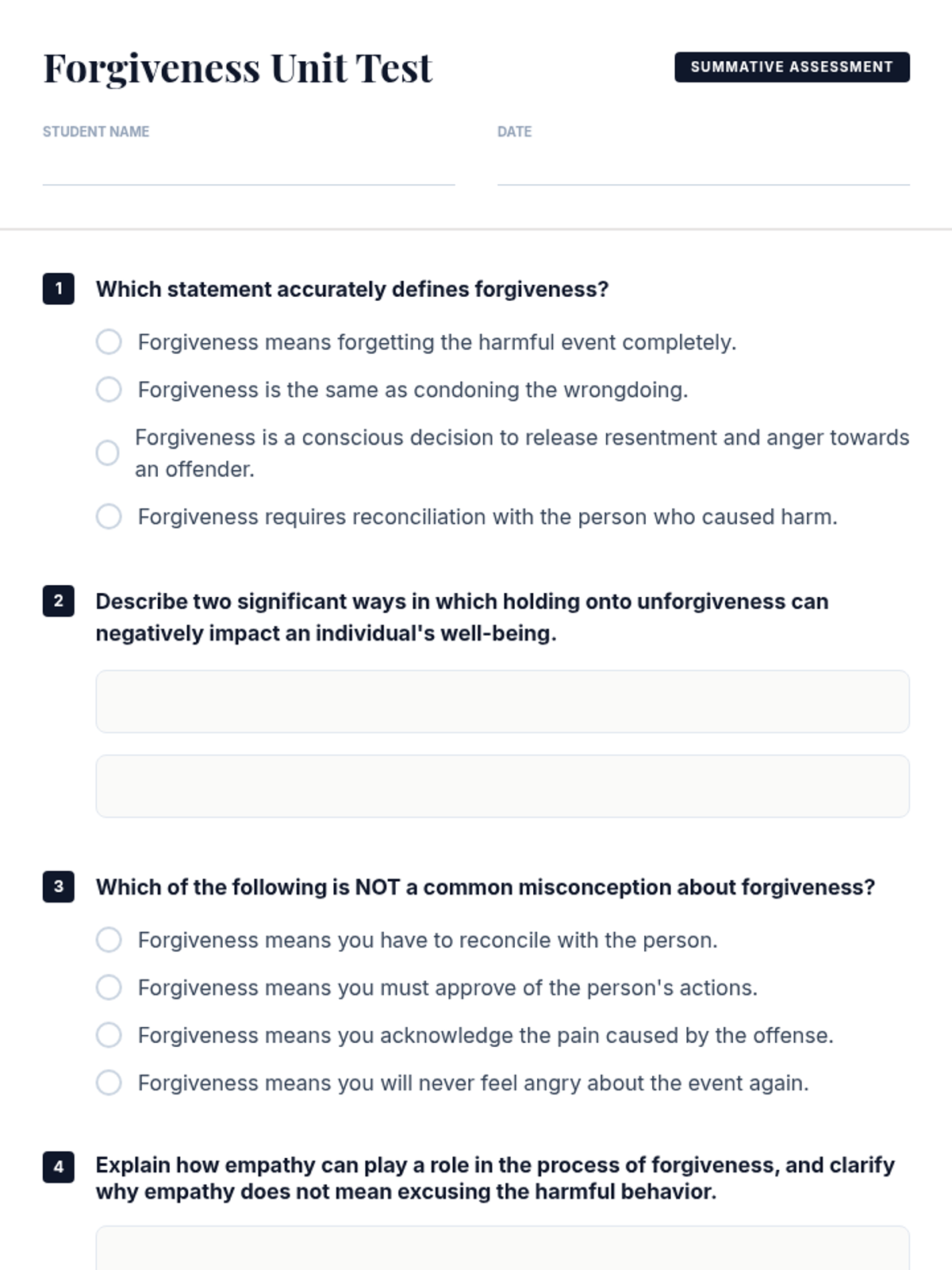The image size is (952, 1270).
Task: Click the question 4 number badge
Action: (x=59, y=1167)
